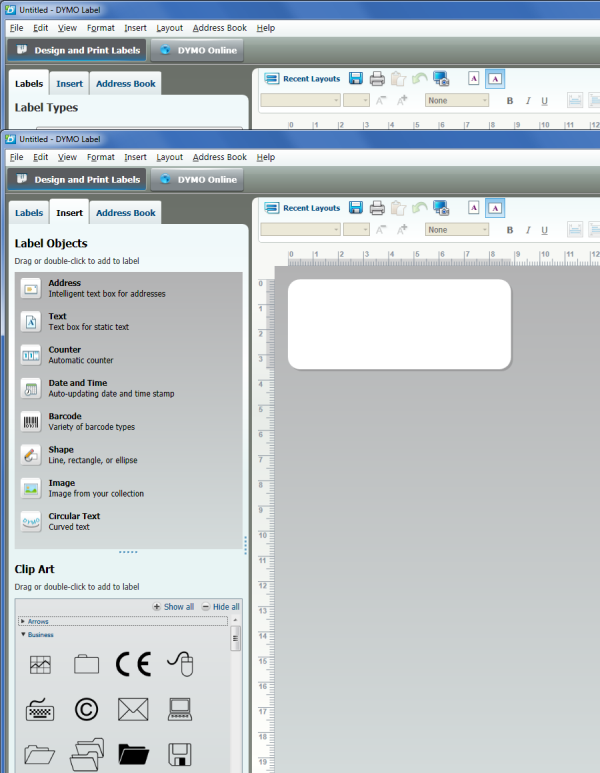The width and height of the screenshot is (600, 773).
Task: Select the stacked folders clip art
Action: 87,754
